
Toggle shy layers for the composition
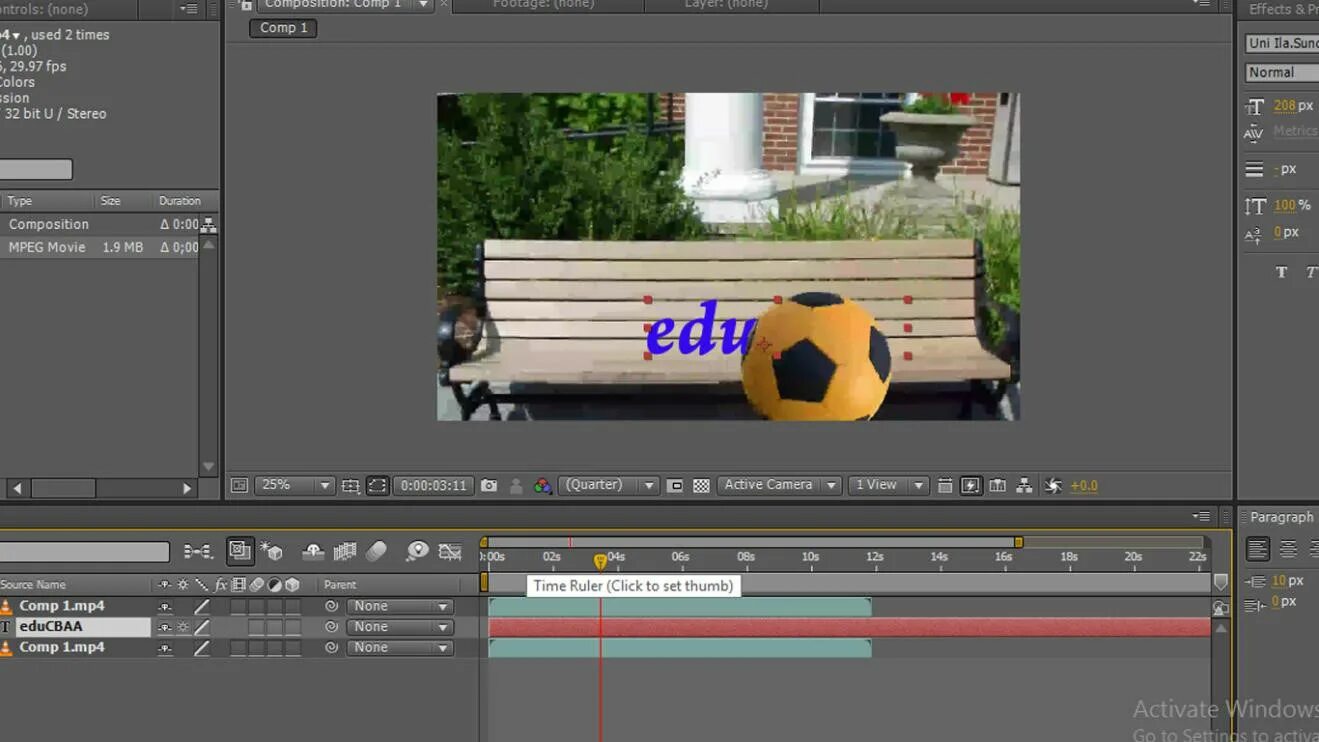click(312, 551)
